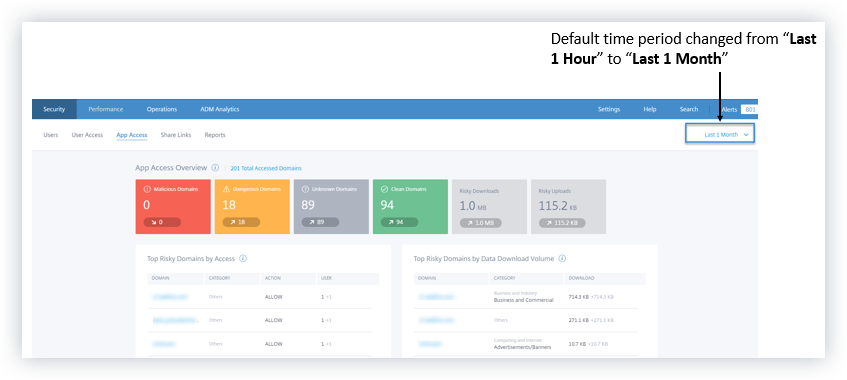Open ADM Analytics in the top bar
This screenshot has height=380, width=847.
[219, 109]
